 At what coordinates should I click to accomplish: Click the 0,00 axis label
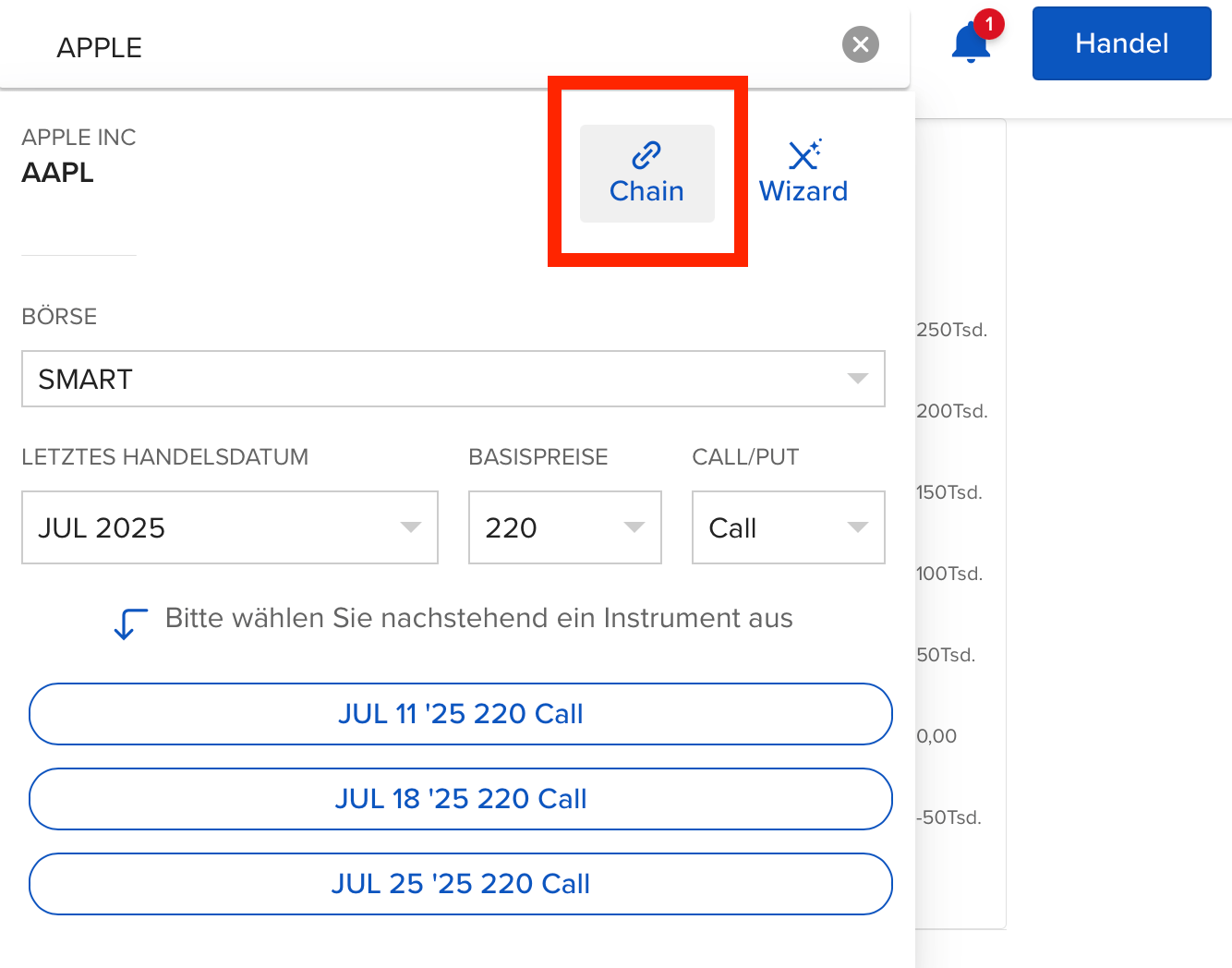[936, 736]
